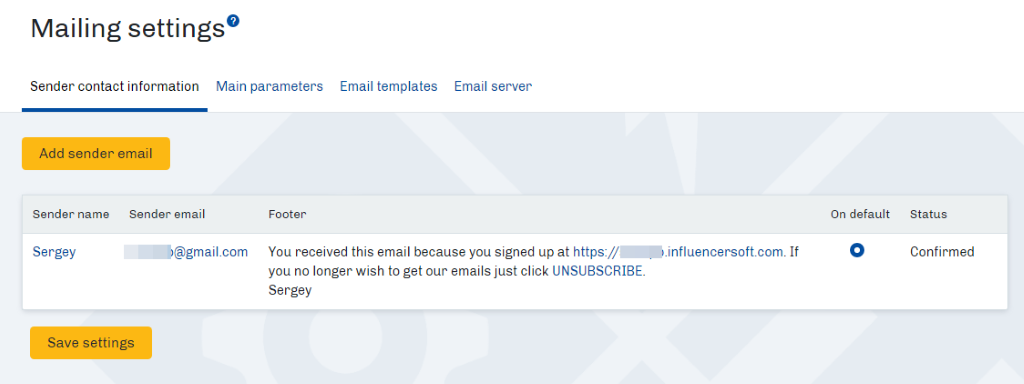Click the Confirmed status text
The width and height of the screenshot is (1024, 384).
(x=942, y=252)
